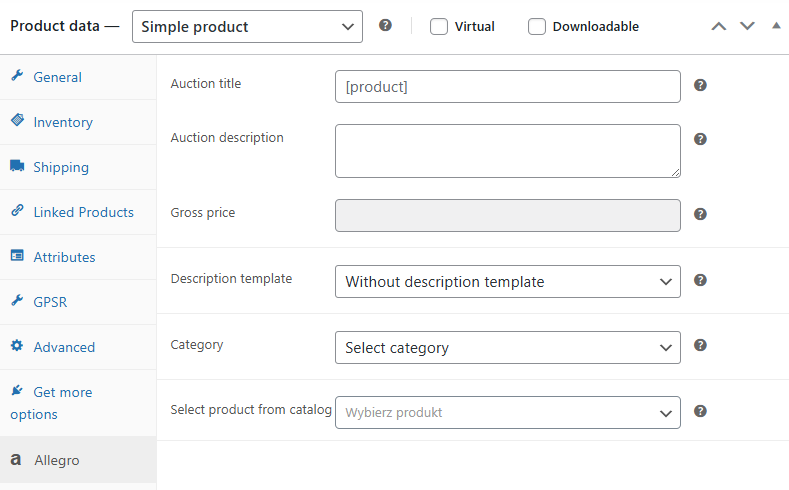Viewport: 789px width, 490px height.
Task: Open the Simple product type dropdown
Action: pos(247,27)
